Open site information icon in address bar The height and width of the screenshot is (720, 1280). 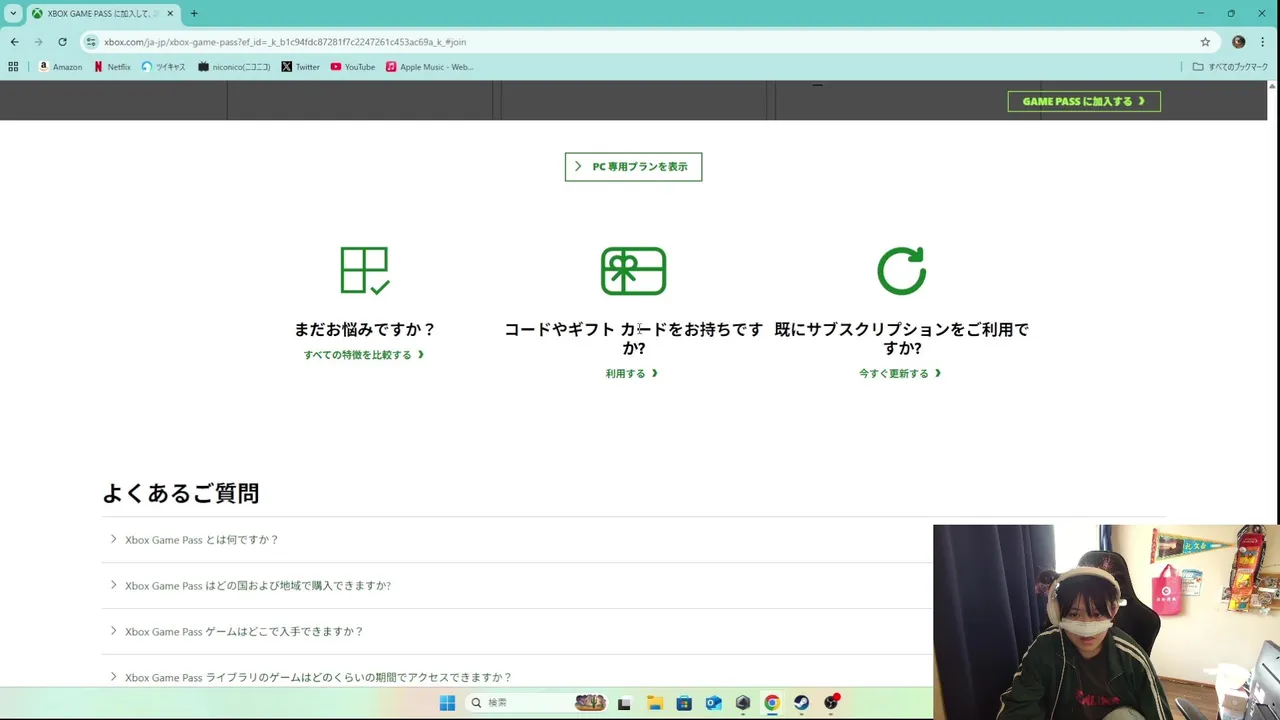tap(91, 42)
